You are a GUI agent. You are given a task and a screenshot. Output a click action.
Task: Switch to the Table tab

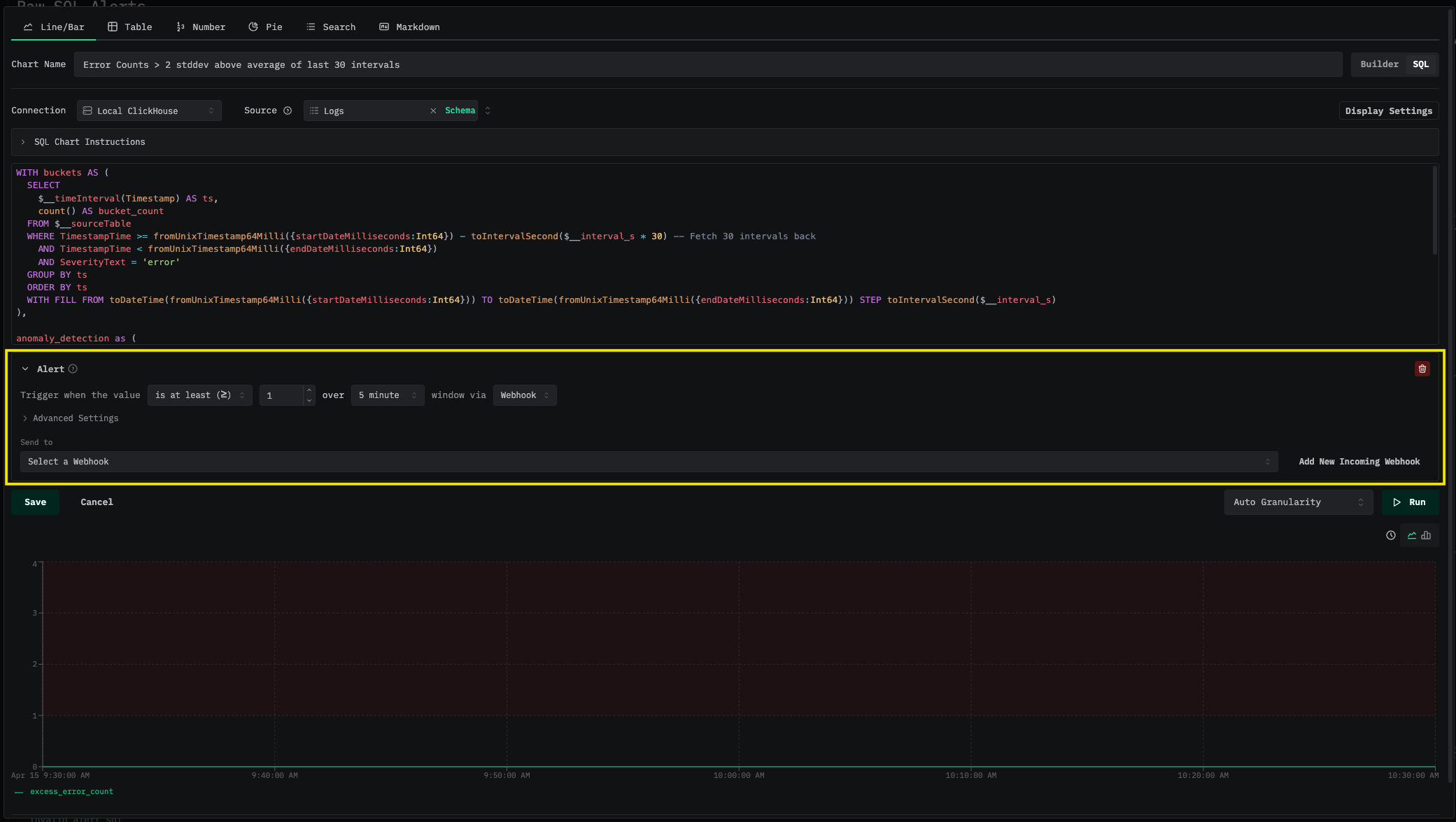pos(130,27)
